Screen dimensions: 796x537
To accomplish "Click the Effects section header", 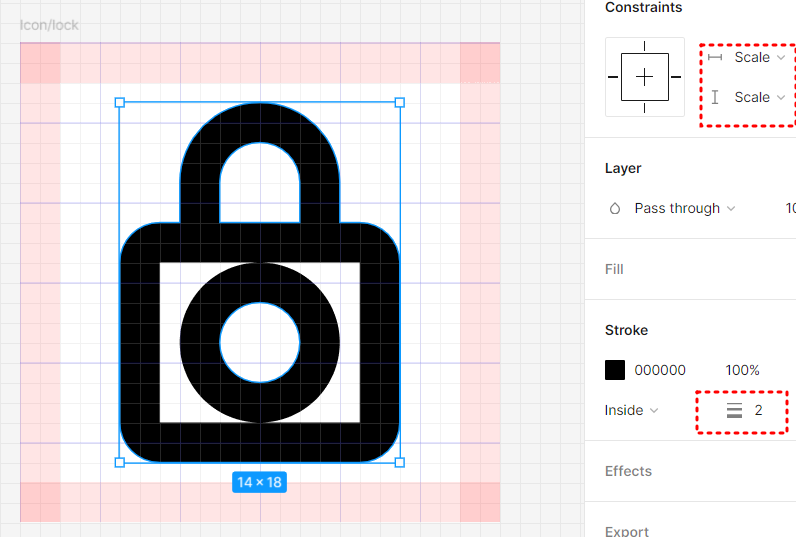I will click(x=628, y=471).
